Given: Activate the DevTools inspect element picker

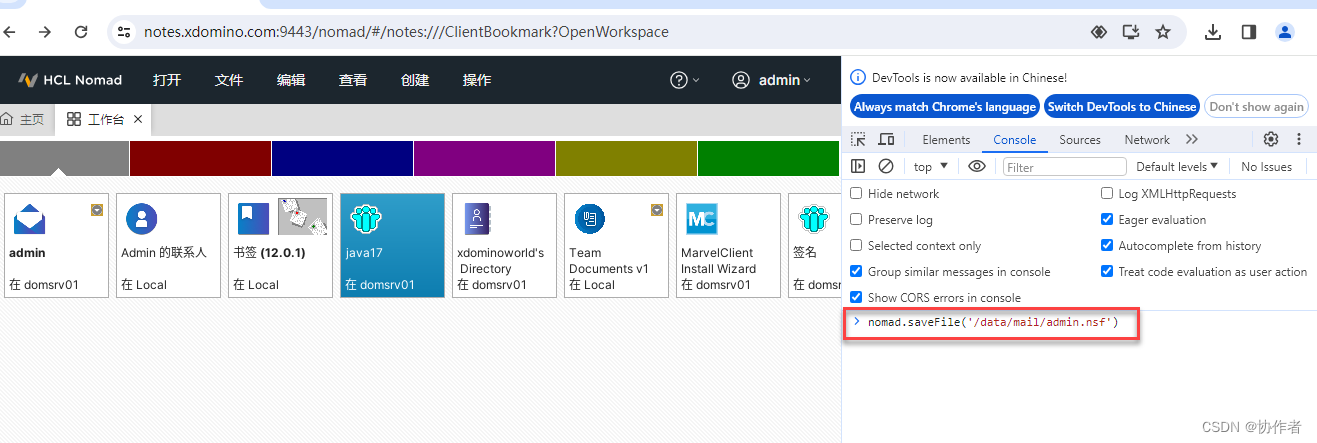Looking at the screenshot, I should point(858,139).
